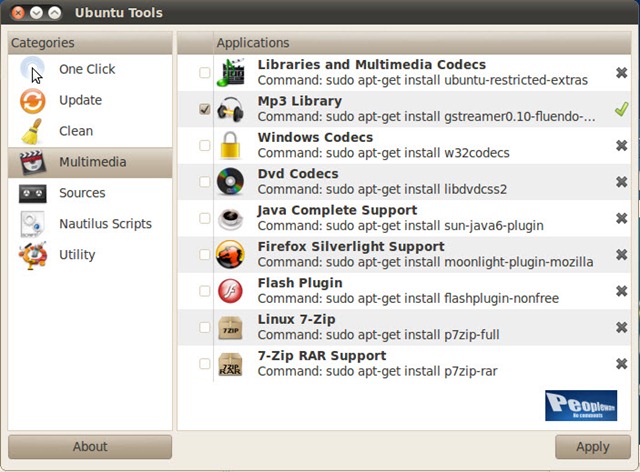
Task: Uncheck the Mp3 Library checkbox
Action: click(x=204, y=109)
